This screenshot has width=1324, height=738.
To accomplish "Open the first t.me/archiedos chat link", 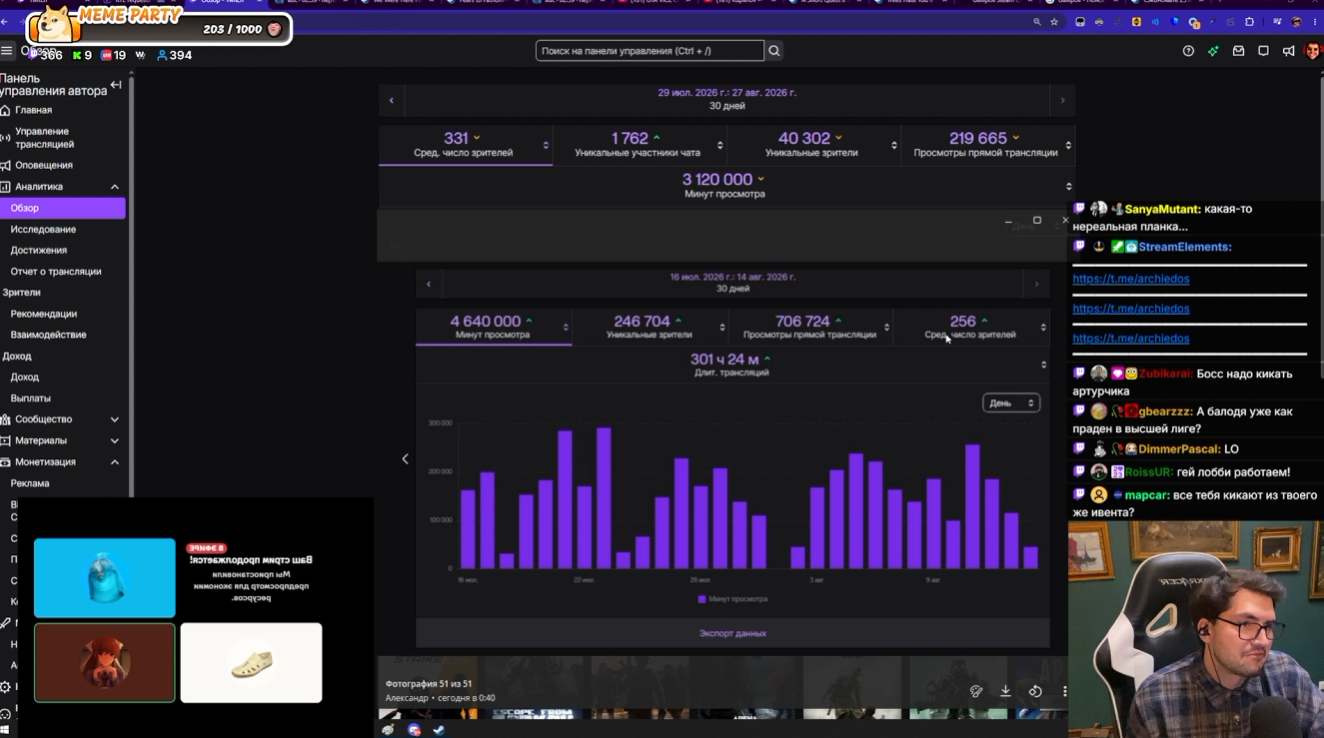I will pos(1131,279).
